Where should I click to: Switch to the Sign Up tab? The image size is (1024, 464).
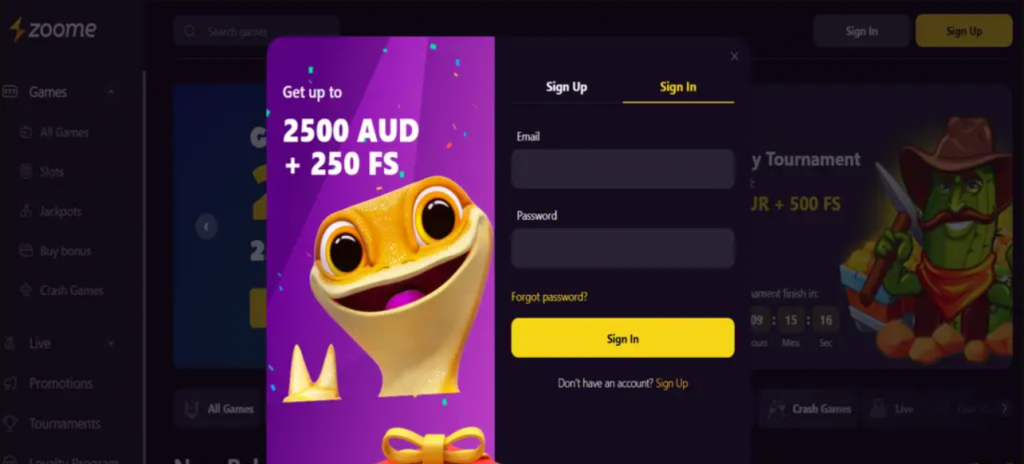(x=566, y=87)
